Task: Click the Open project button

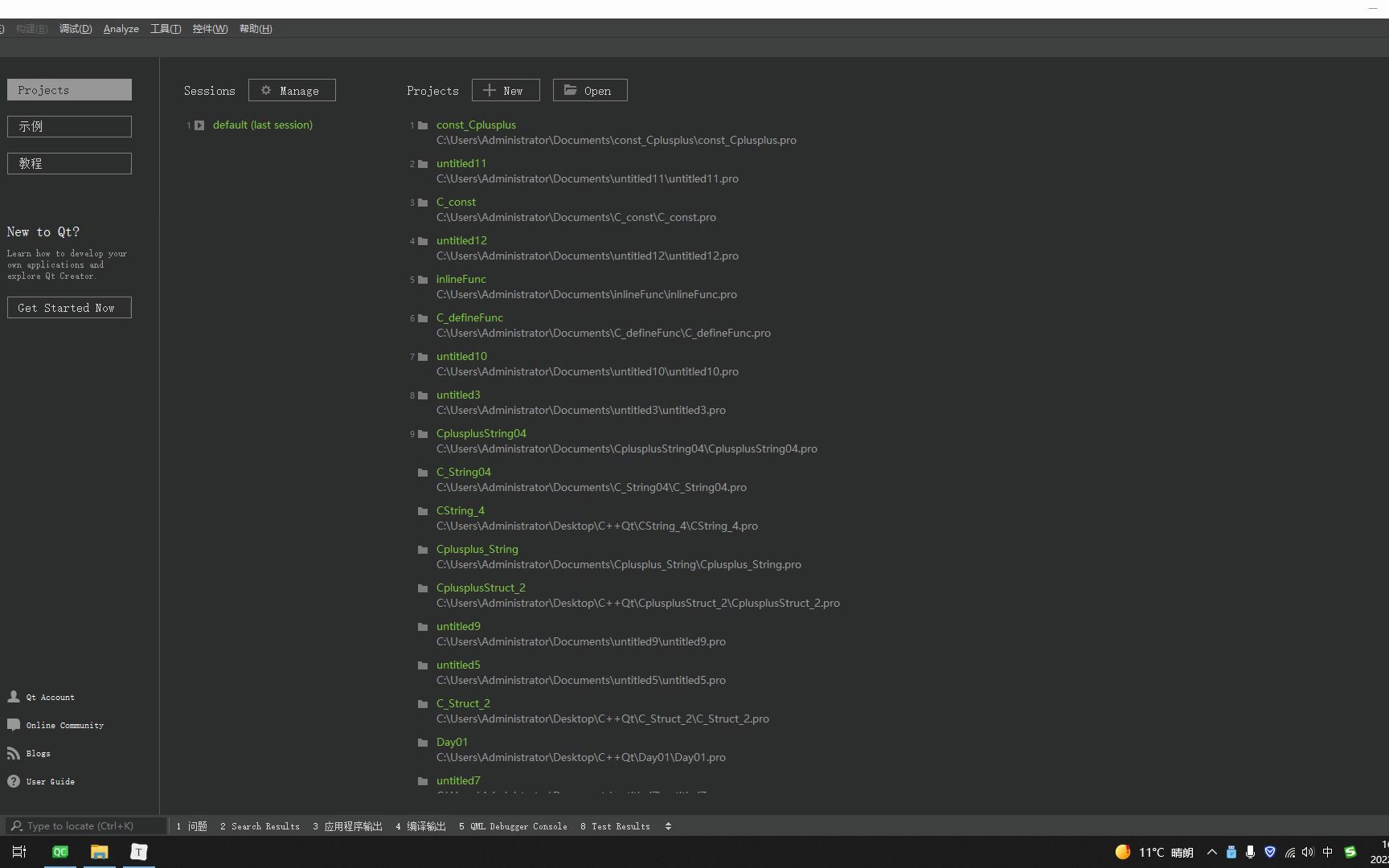Action: (x=590, y=90)
